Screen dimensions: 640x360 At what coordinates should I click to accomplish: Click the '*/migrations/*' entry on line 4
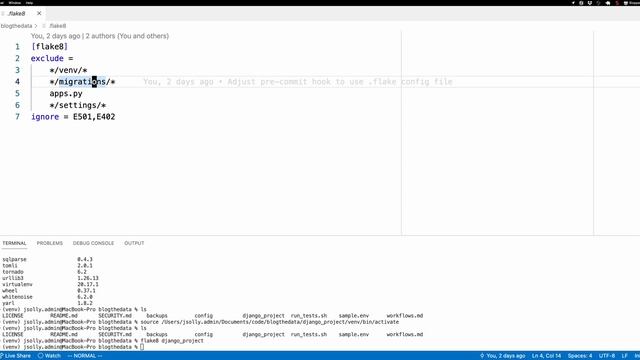point(82,82)
